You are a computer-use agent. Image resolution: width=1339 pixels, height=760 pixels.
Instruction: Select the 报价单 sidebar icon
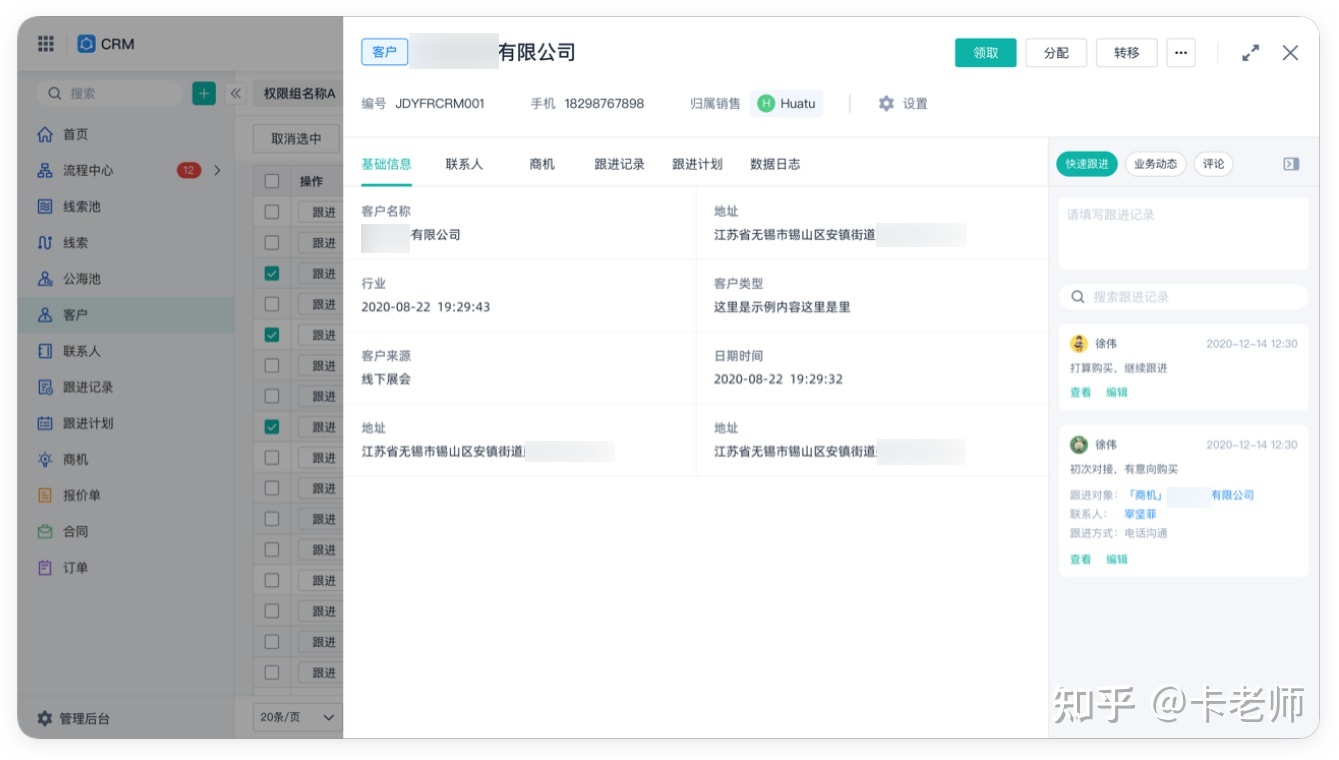coord(45,494)
